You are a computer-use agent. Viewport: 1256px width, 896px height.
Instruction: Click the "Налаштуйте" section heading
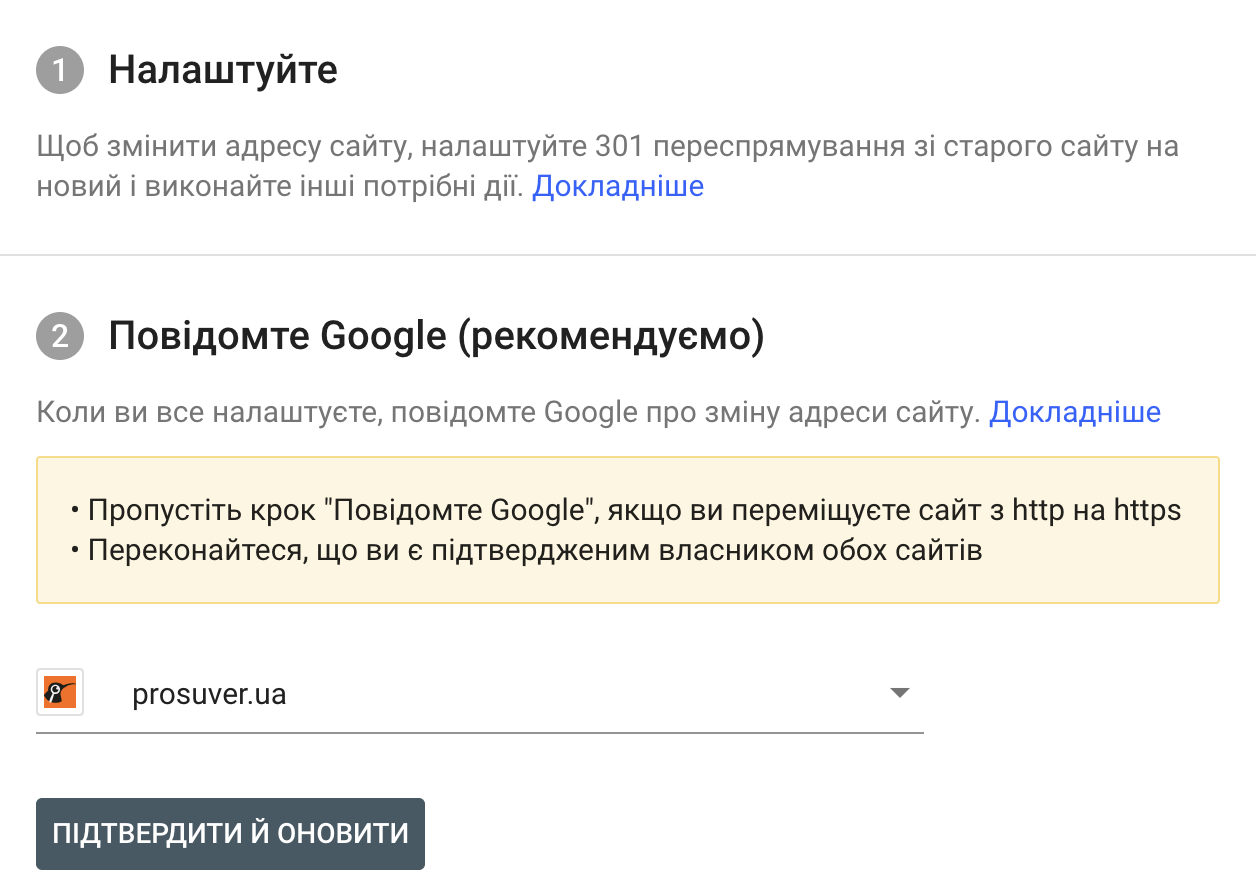pyautogui.click(x=224, y=70)
